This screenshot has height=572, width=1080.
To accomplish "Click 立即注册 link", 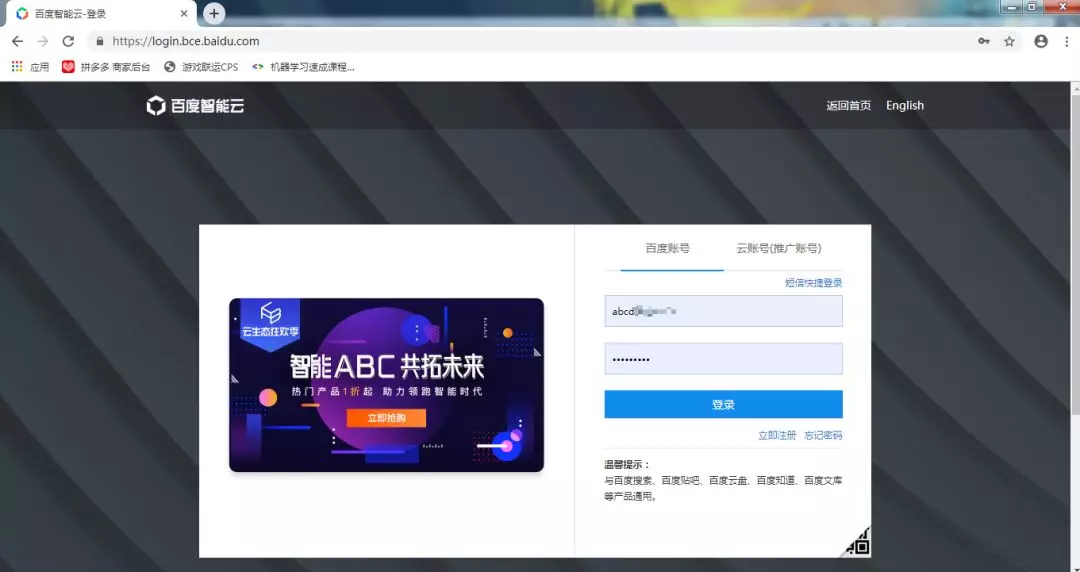I will click(x=777, y=436).
